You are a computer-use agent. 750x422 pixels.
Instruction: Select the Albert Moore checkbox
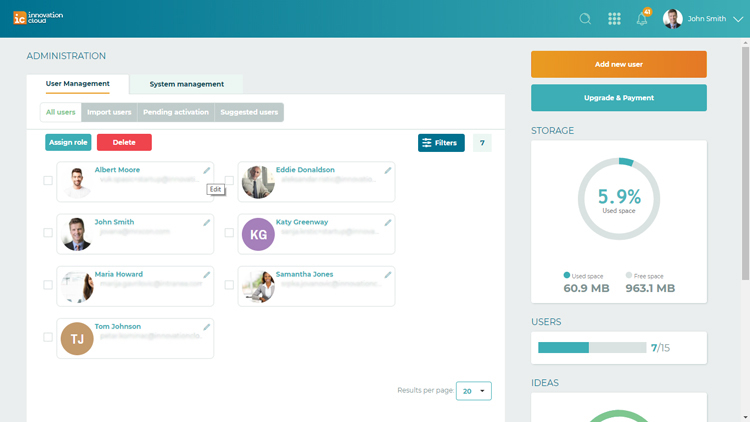coord(48,180)
